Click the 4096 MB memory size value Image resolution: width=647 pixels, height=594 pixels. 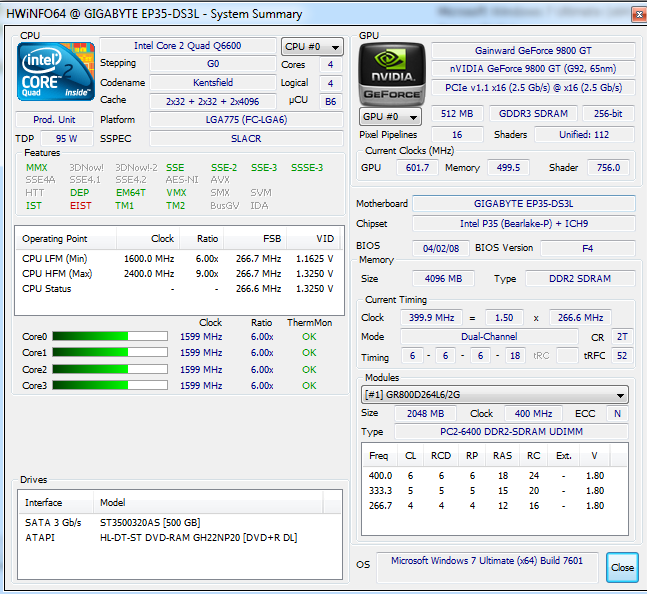point(443,278)
